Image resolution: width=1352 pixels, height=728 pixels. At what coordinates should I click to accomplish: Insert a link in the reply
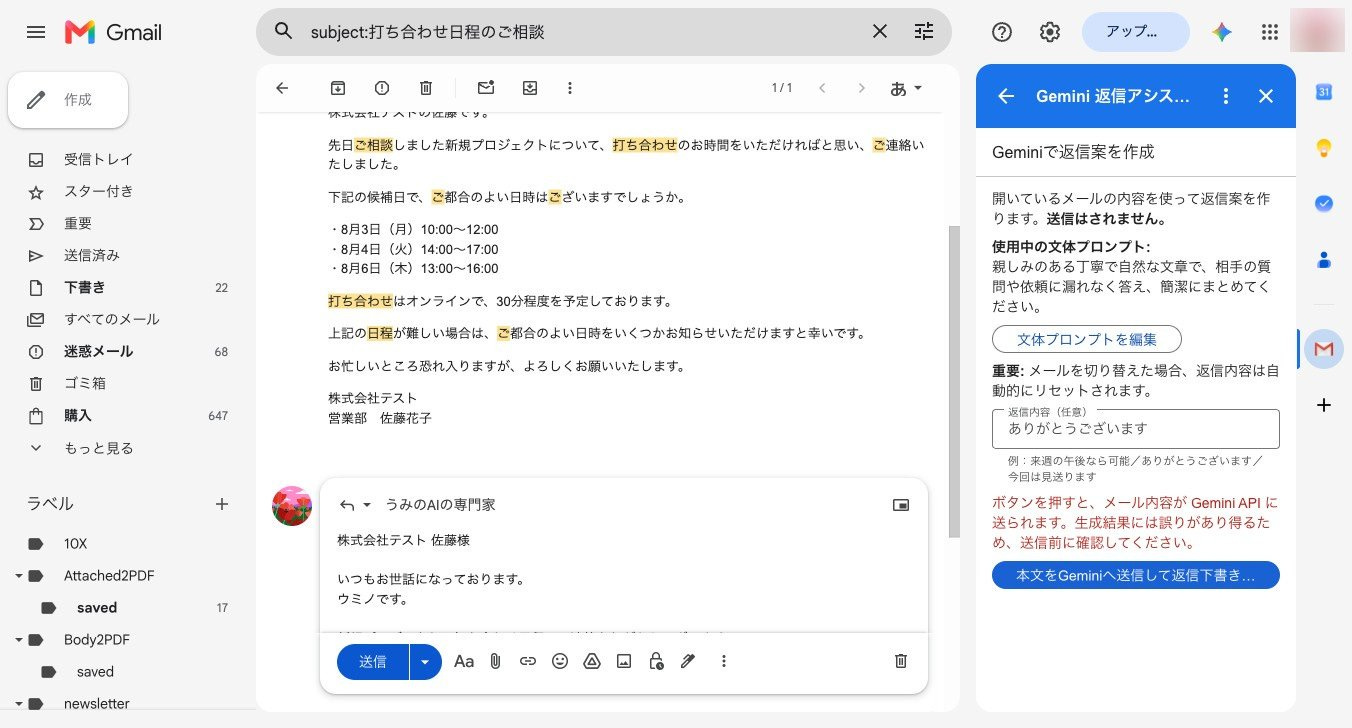coord(528,661)
